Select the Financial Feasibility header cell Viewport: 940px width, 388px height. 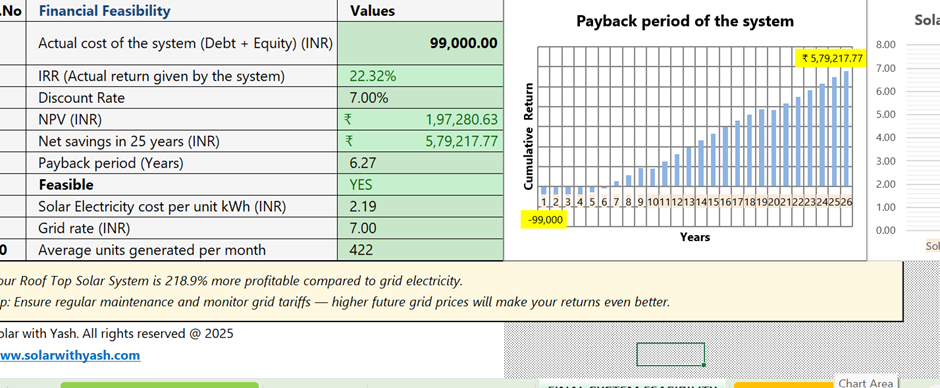[x=182, y=11]
